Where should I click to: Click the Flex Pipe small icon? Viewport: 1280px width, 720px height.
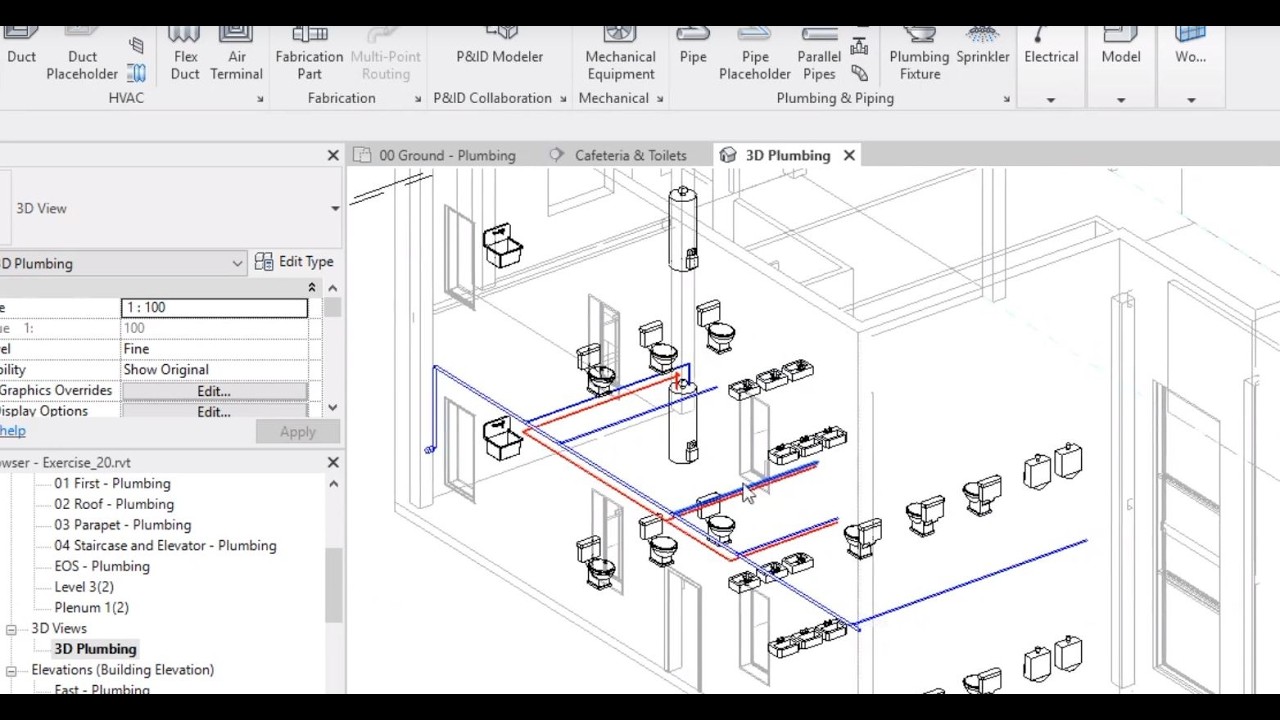point(859,73)
